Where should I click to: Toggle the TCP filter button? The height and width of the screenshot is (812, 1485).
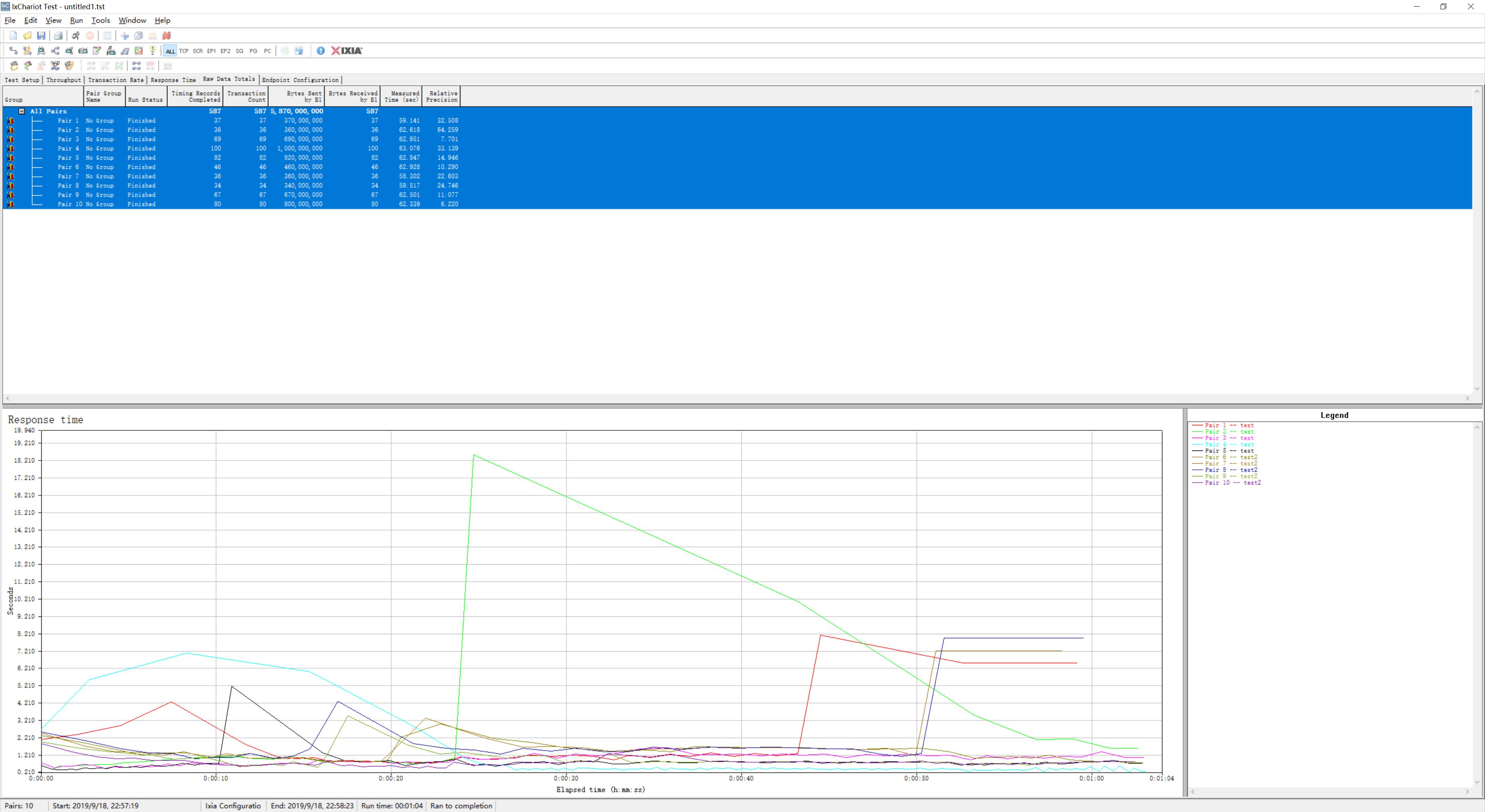click(x=184, y=51)
